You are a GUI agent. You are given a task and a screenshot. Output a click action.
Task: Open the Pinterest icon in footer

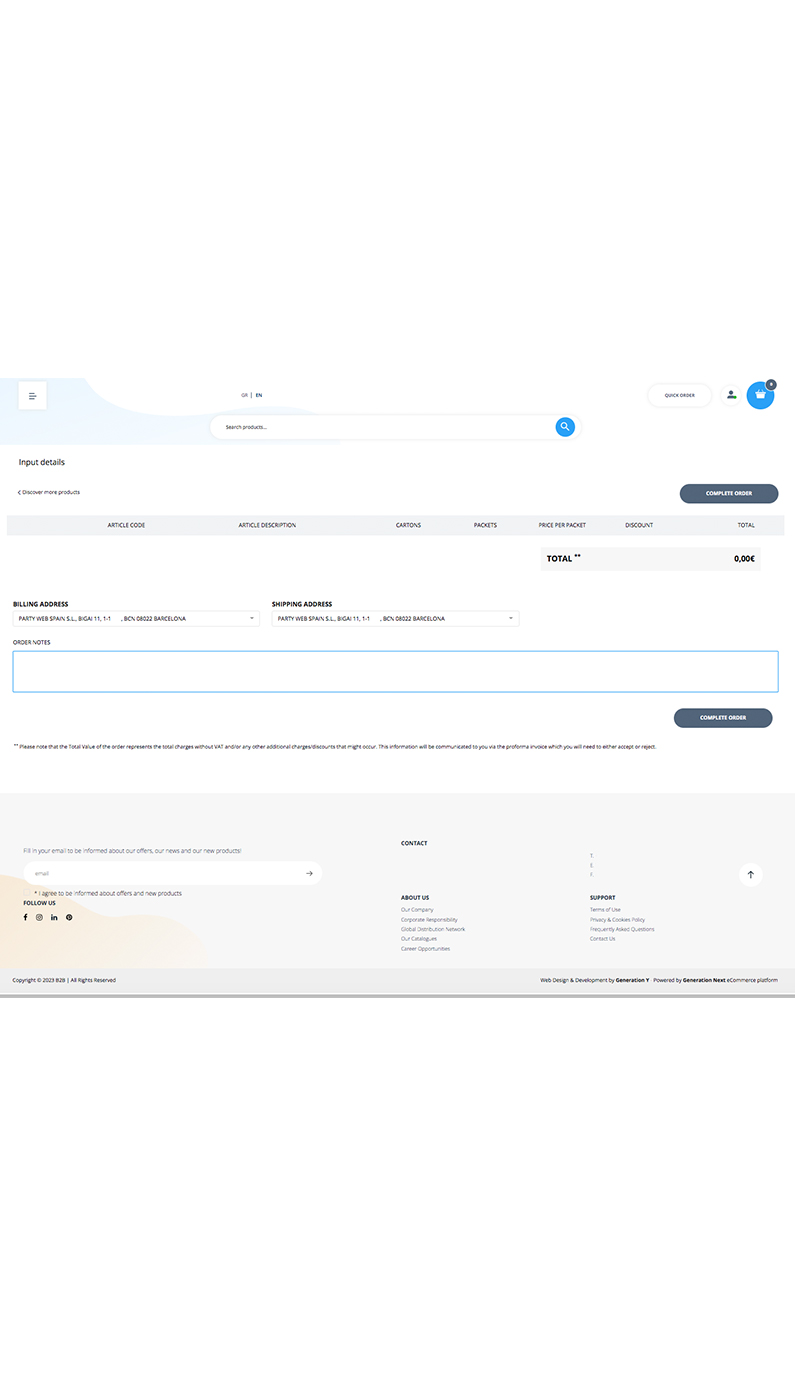69,917
